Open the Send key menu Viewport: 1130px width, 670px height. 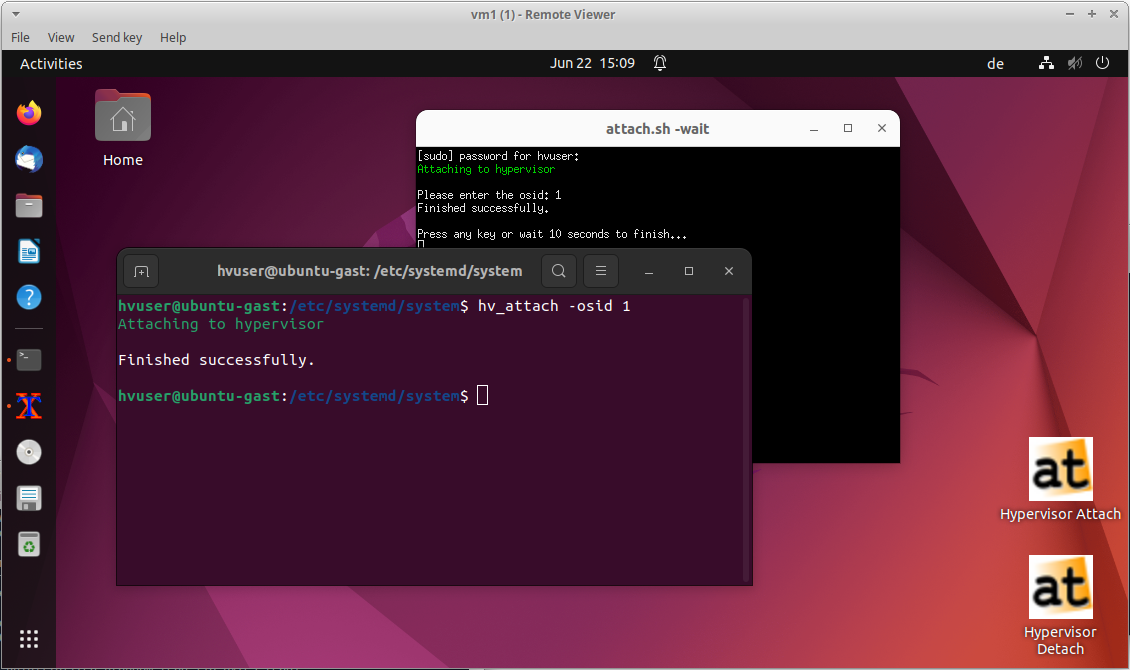click(117, 37)
